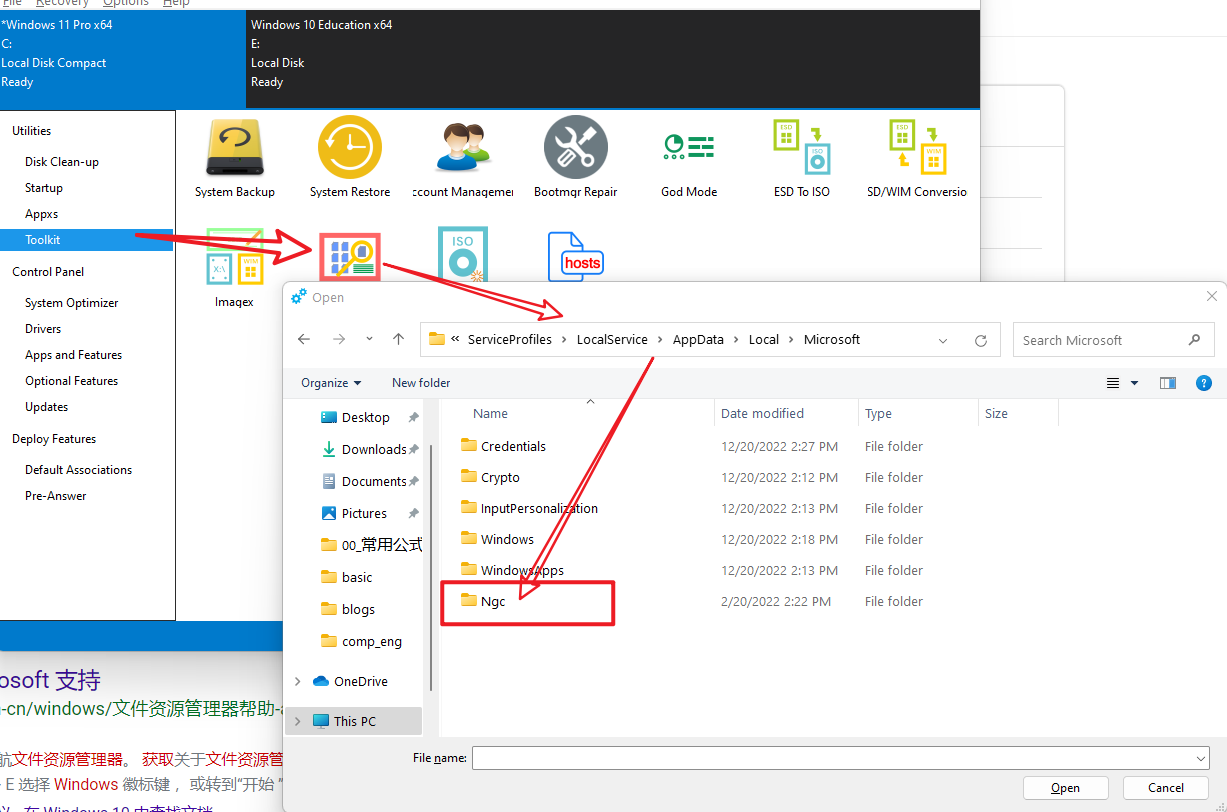Expand the This PC tree node
Image resolution: width=1227 pixels, height=812 pixels.
pos(298,721)
